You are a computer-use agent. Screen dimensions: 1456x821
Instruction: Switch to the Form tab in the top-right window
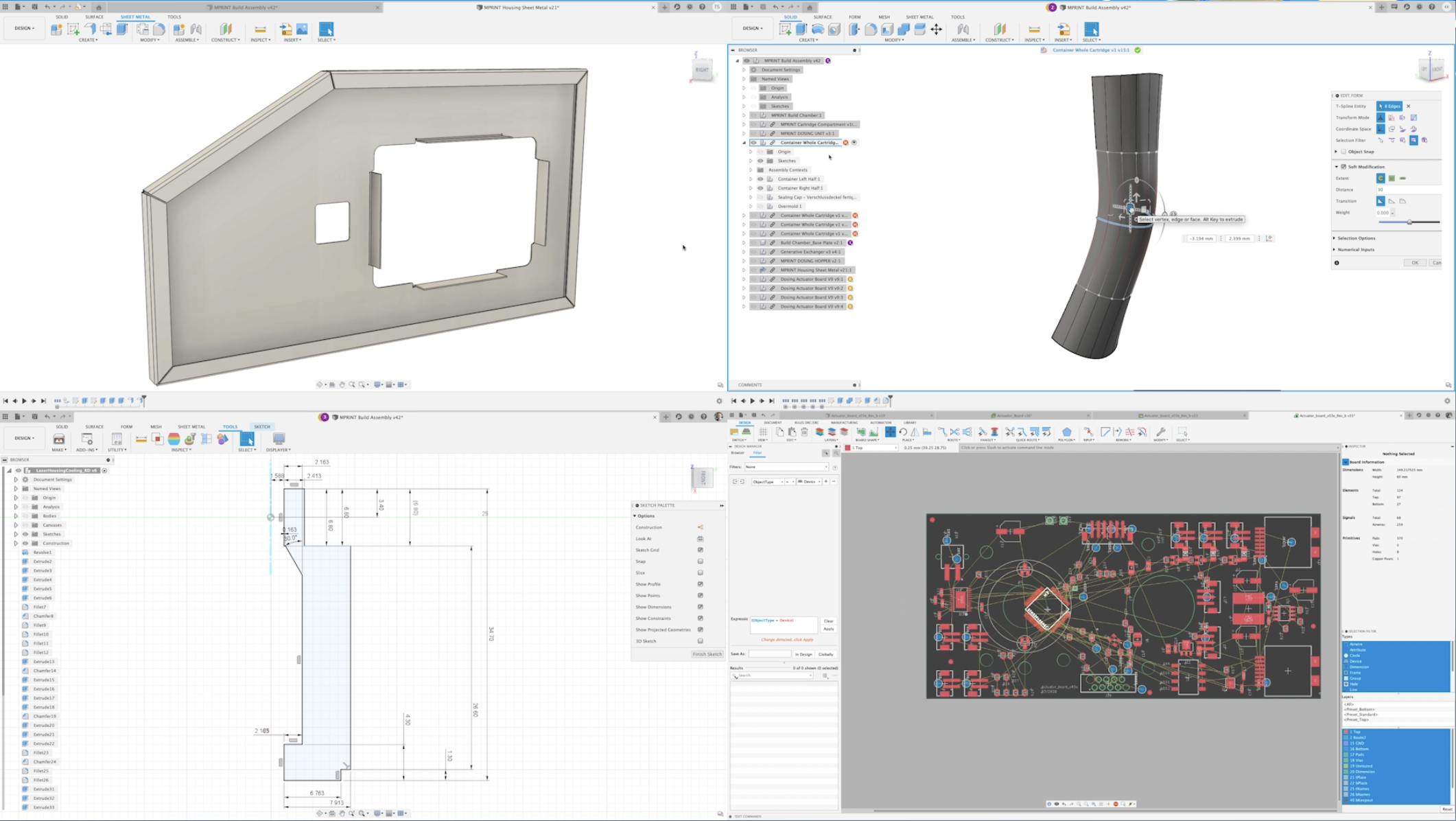click(x=854, y=17)
